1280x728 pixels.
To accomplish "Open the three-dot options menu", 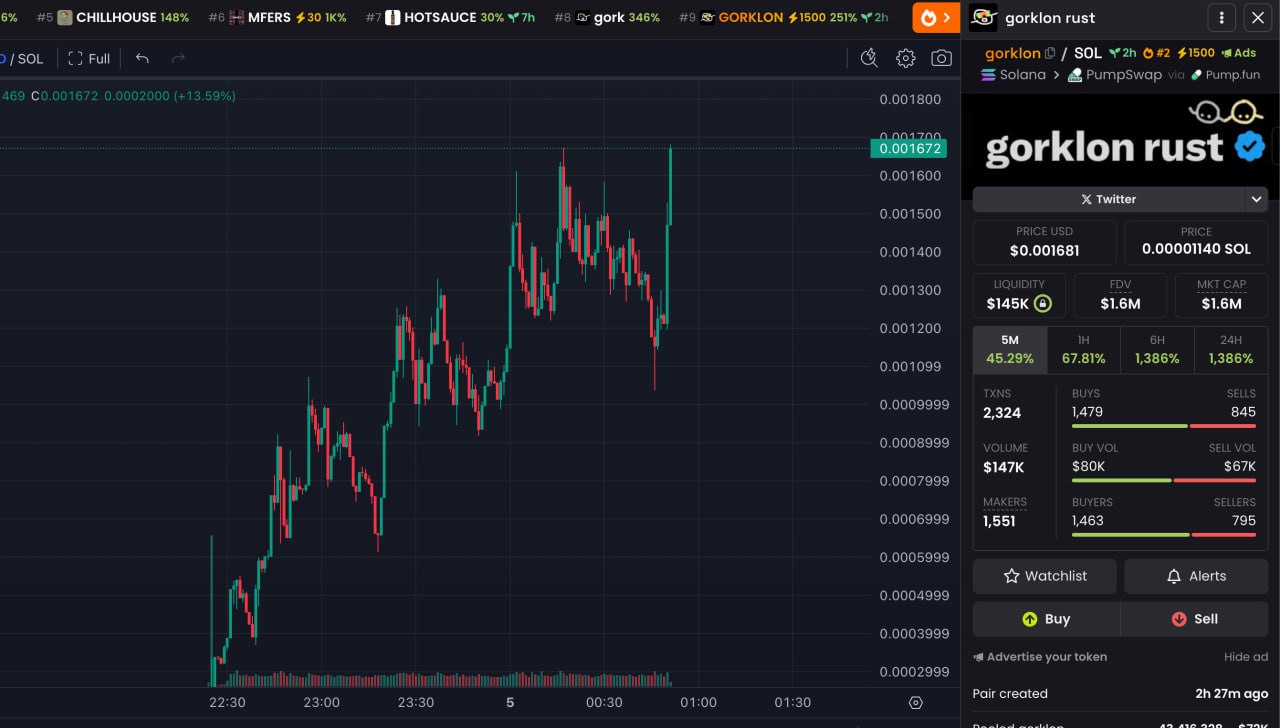I will [x=1221, y=17].
